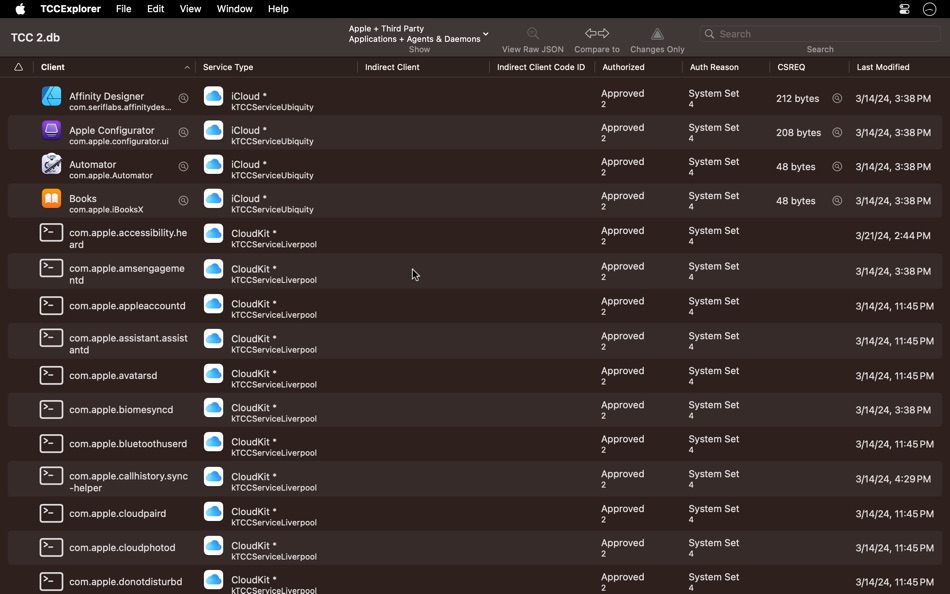The width and height of the screenshot is (950, 594).
Task: Reveal Affinity Designer client with magnifier icon
Action: click(183, 98)
